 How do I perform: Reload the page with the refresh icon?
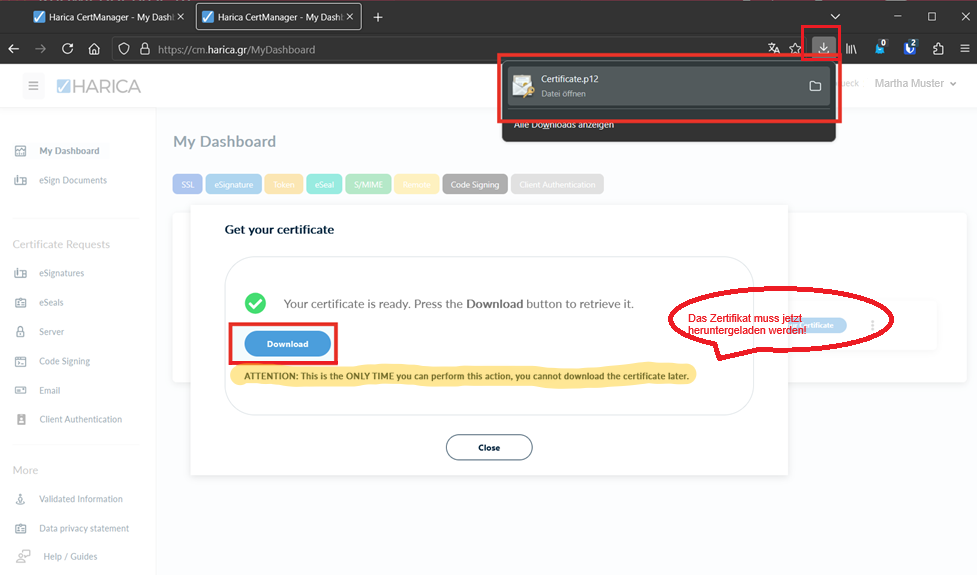[x=67, y=49]
